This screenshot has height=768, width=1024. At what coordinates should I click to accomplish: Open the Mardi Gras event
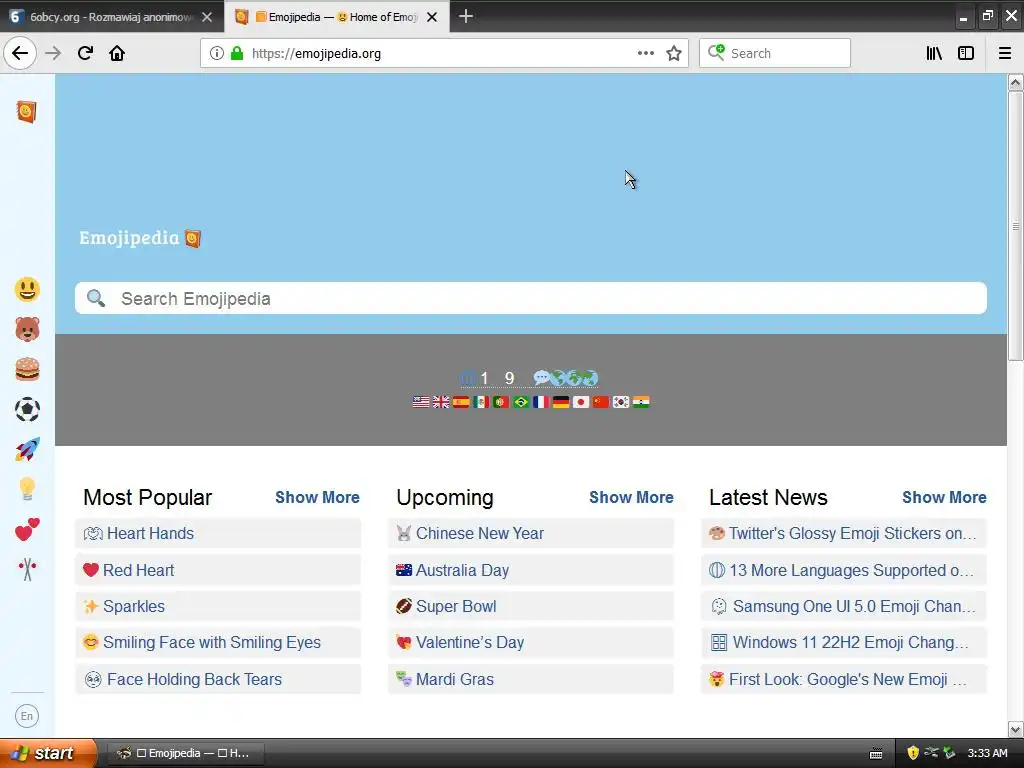point(531,679)
